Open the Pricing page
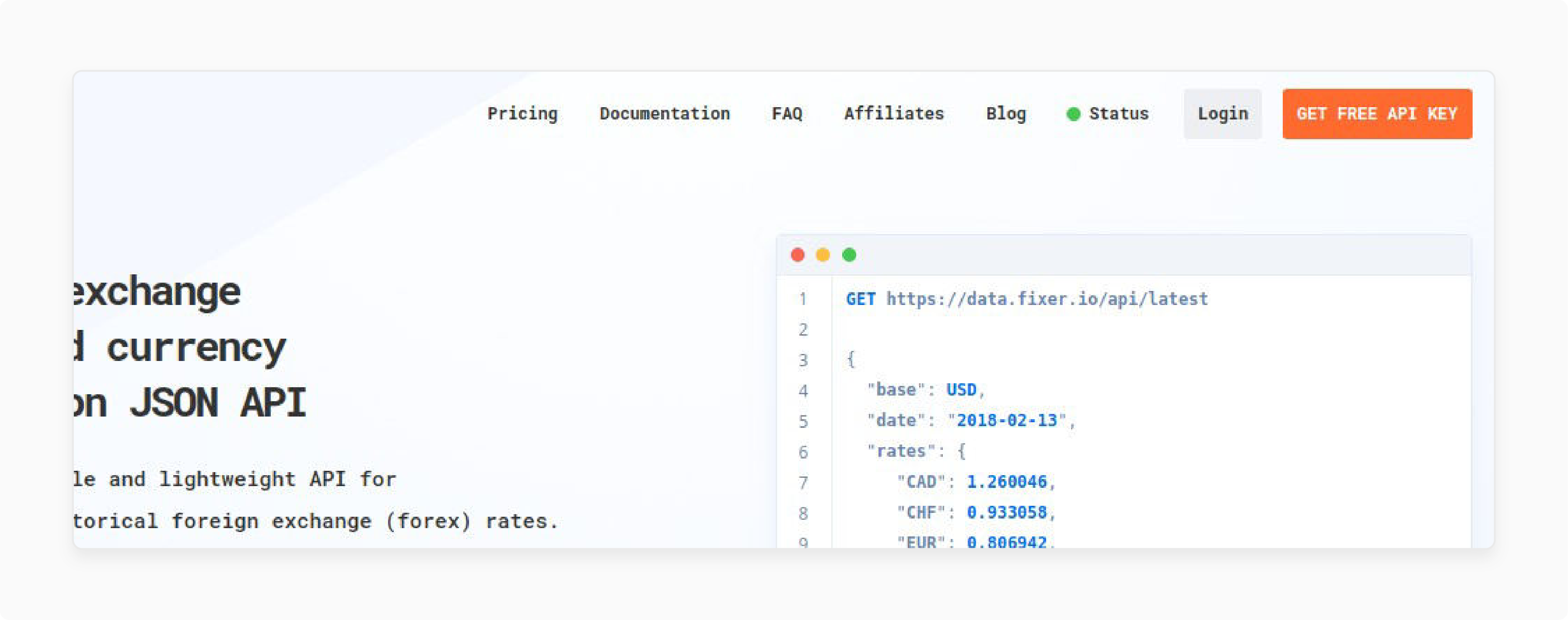The width and height of the screenshot is (1568, 620). pos(522,114)
